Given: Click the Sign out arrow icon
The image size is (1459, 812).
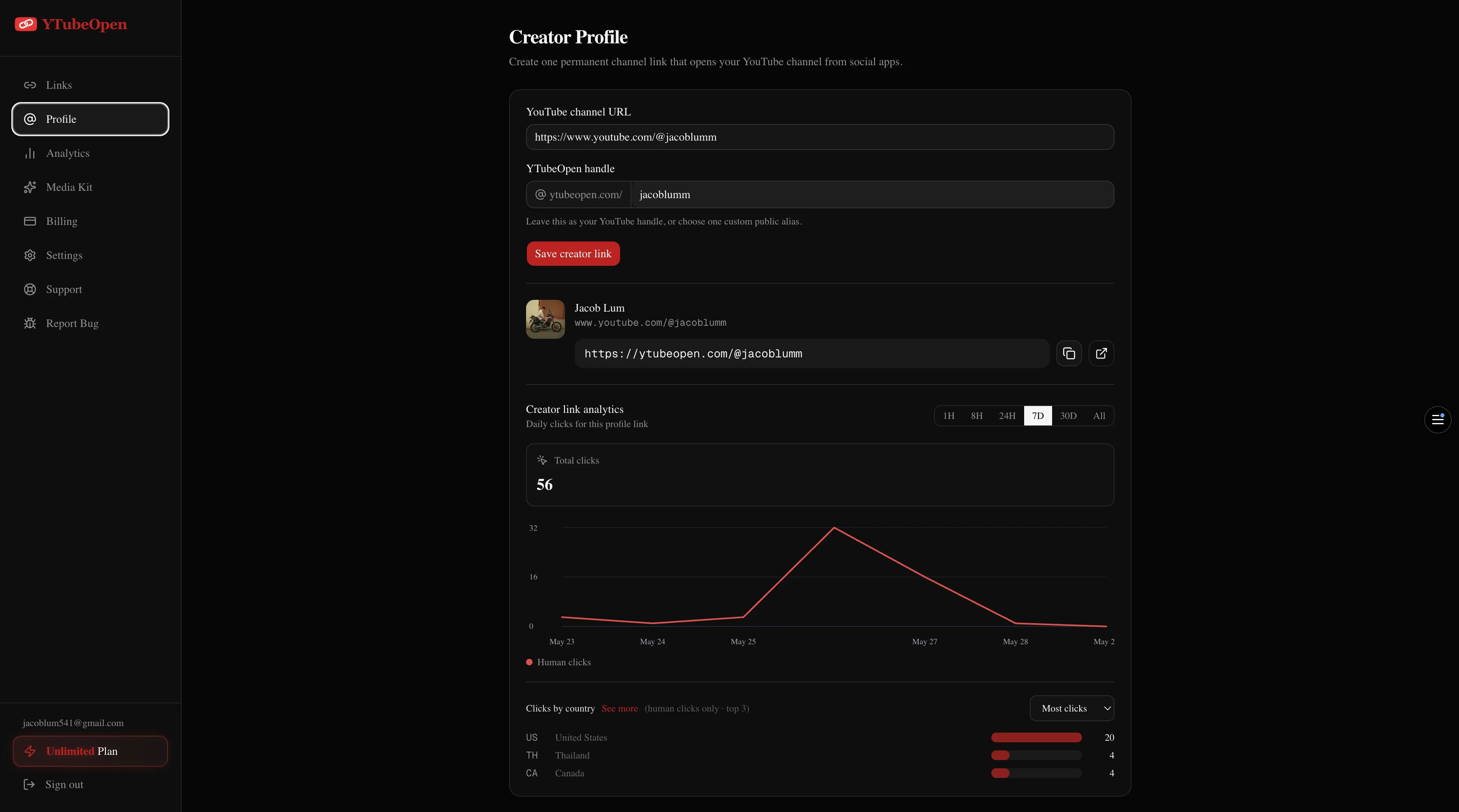Looking at the screenshot, I should (29, 784).
